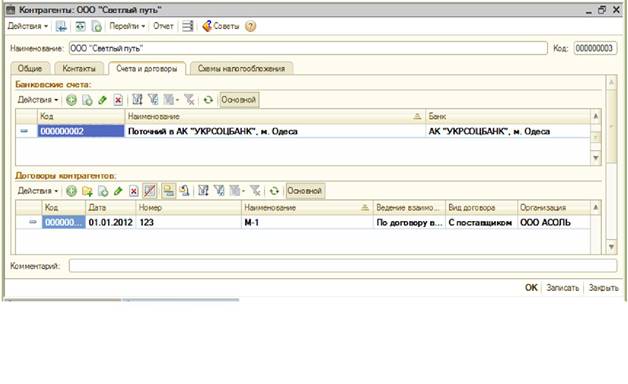Viewport: 628px width, 384px height.
Task: Disable filter icon in contracts toolbar
Action: pos(255,191)
